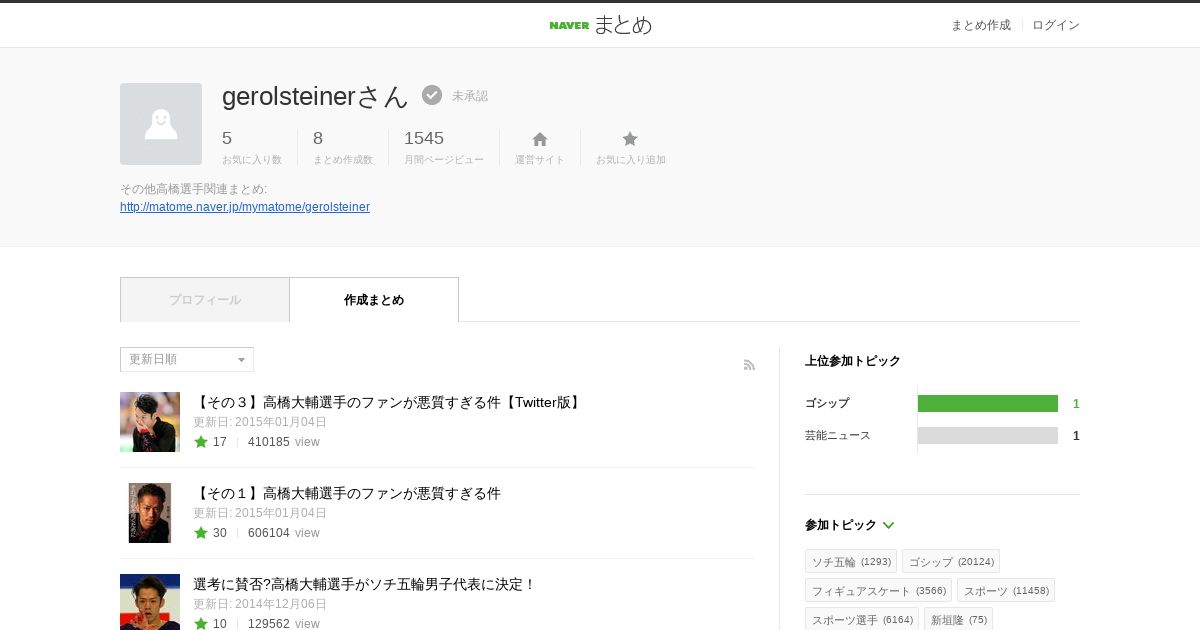Open the RSS feed icon
The height and width of the screenshot is (630, 1200).
pyautogui.click(x=749, y=365)
